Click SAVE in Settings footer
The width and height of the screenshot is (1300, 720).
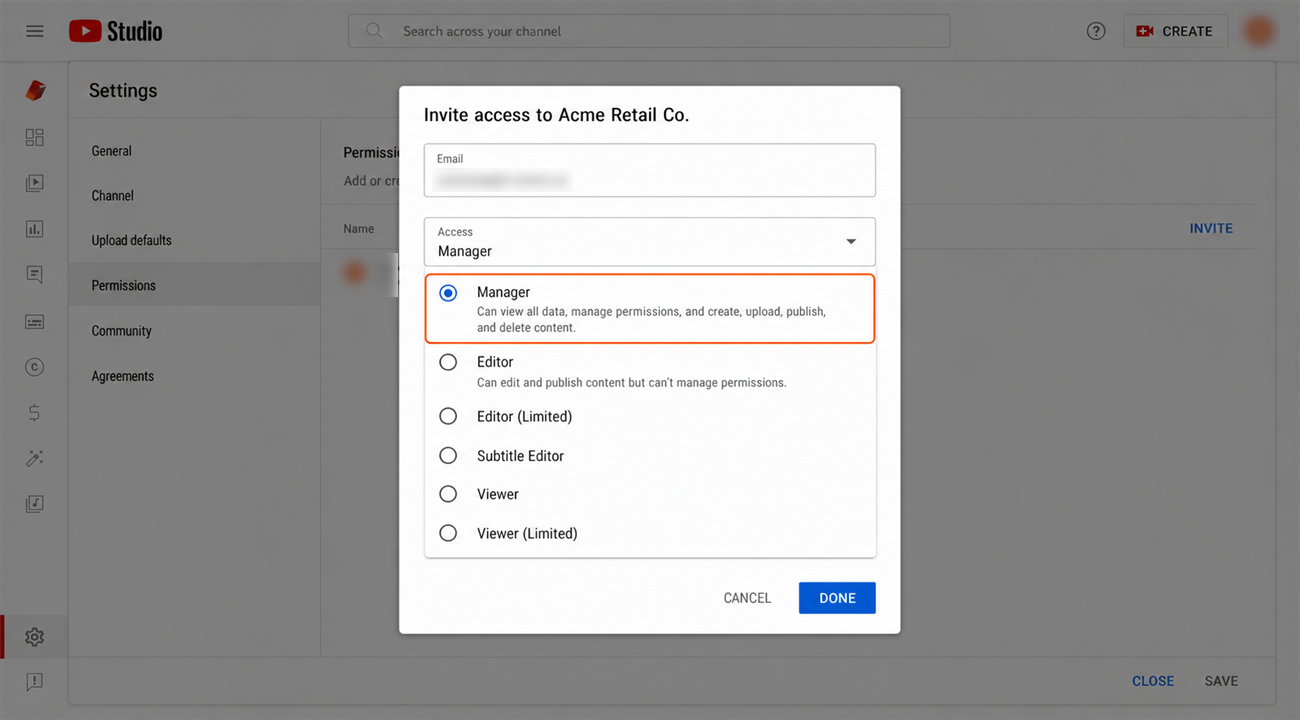[1221, 681]
